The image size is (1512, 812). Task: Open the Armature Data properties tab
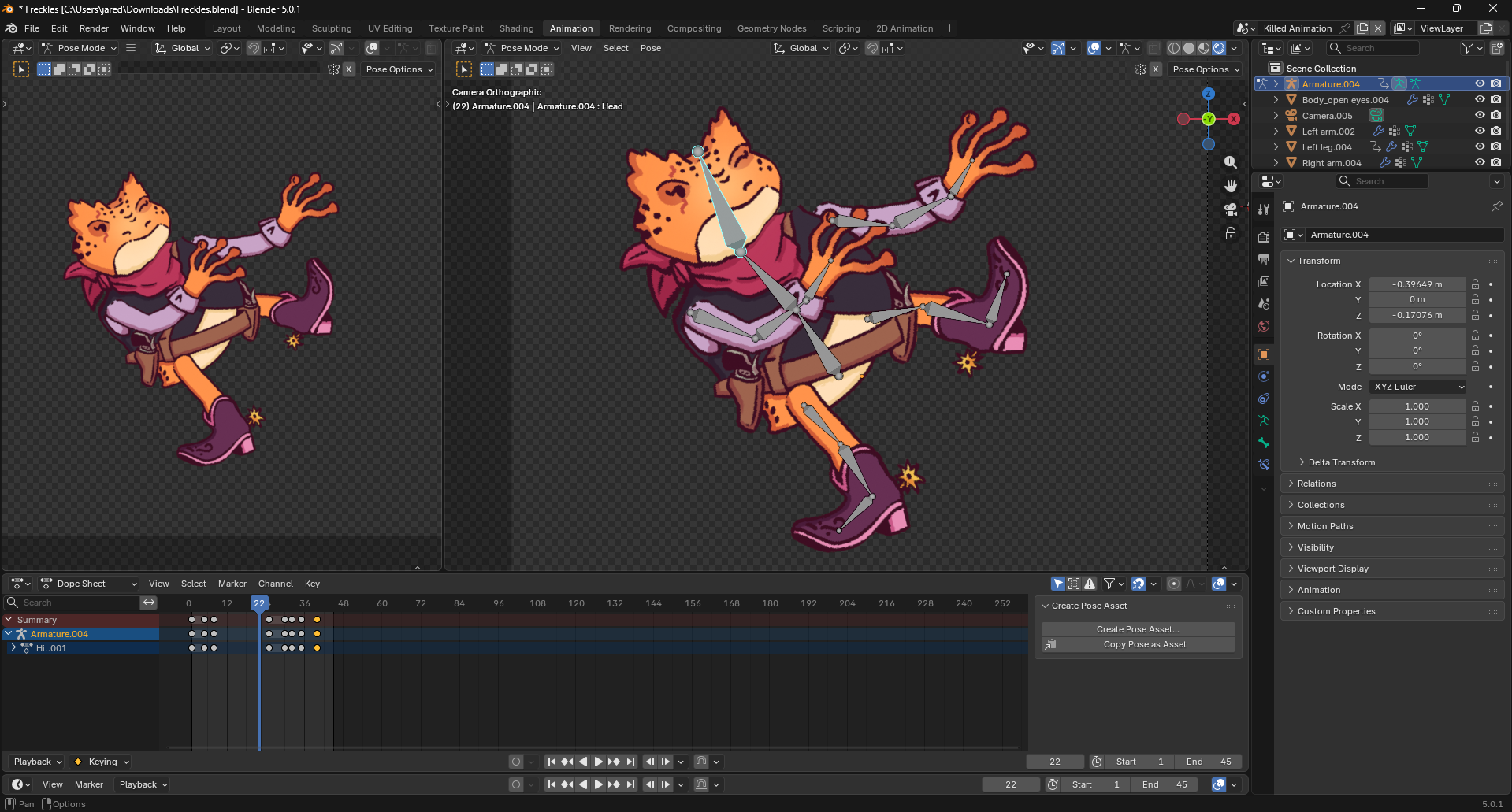(1264, 421)
